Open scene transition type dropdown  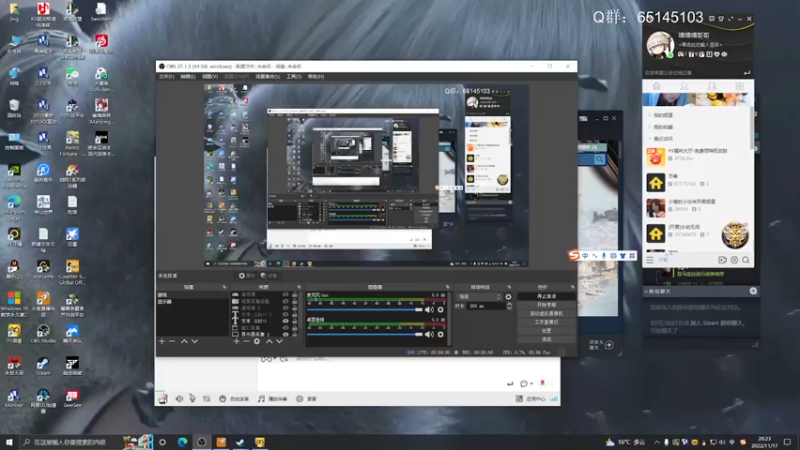point(480,296)
